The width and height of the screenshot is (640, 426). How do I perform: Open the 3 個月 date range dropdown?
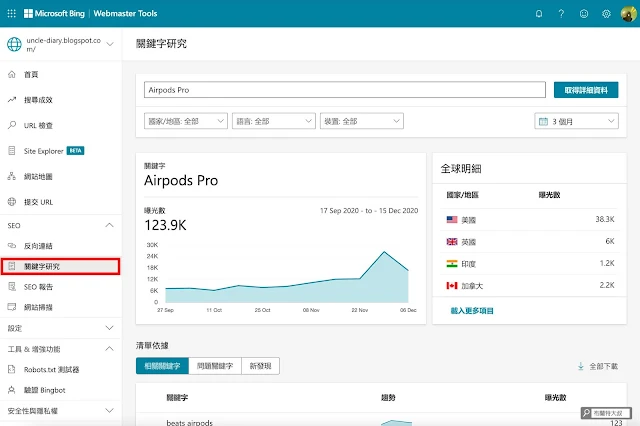(x=576, y=121)
